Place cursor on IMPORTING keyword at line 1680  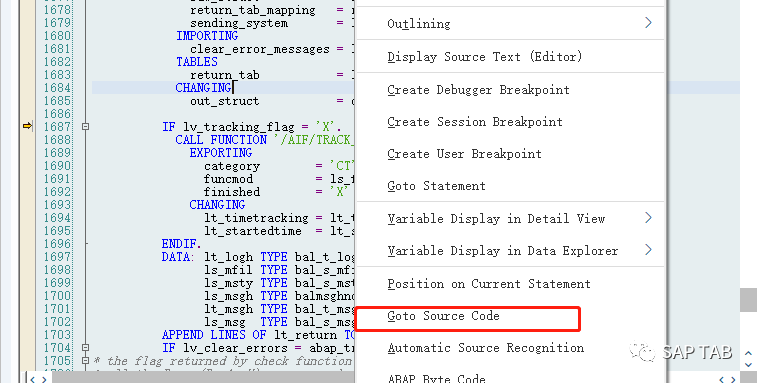207,36
